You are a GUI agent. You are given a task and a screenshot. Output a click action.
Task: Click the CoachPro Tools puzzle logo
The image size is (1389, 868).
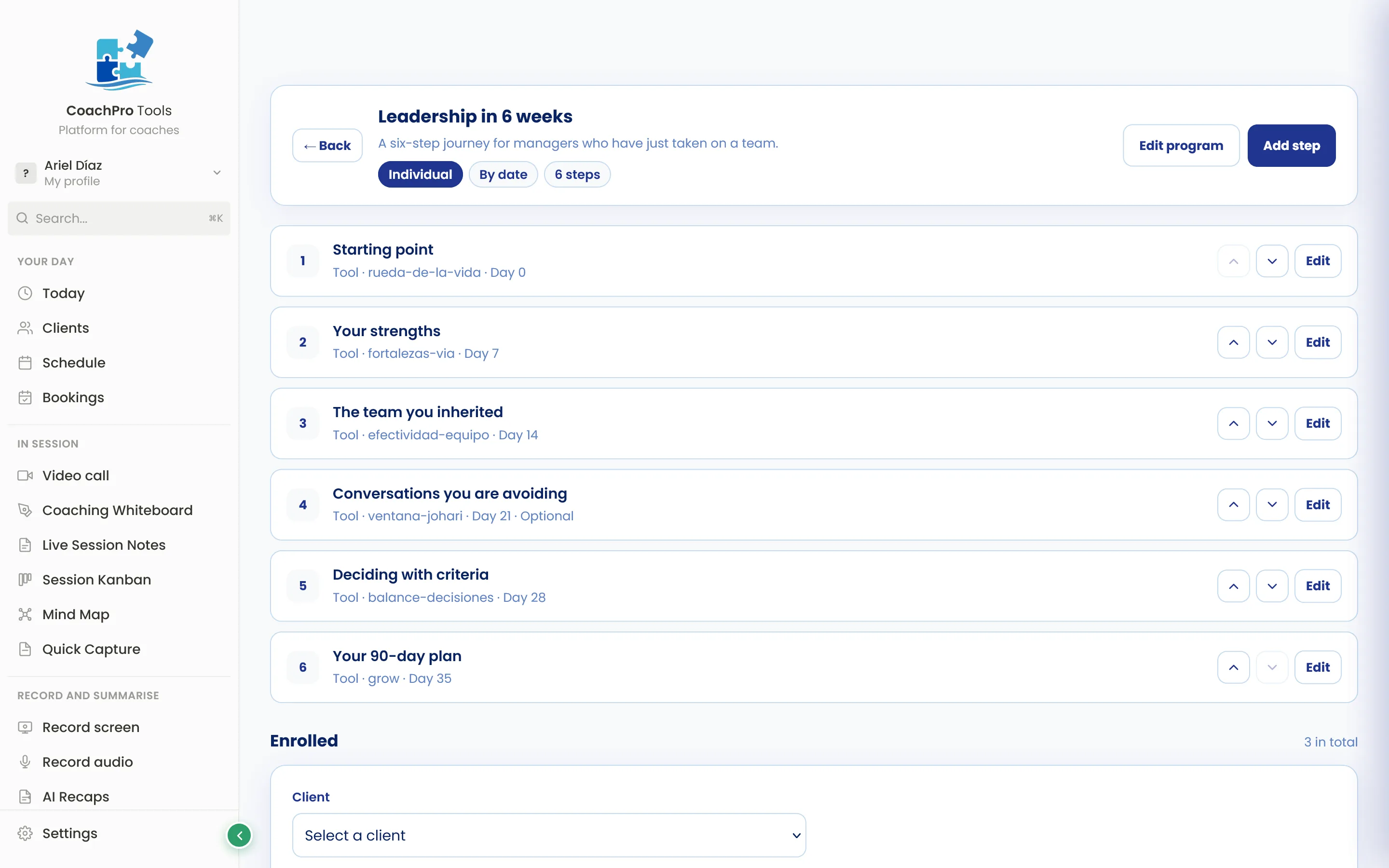[x=120, y=60]
